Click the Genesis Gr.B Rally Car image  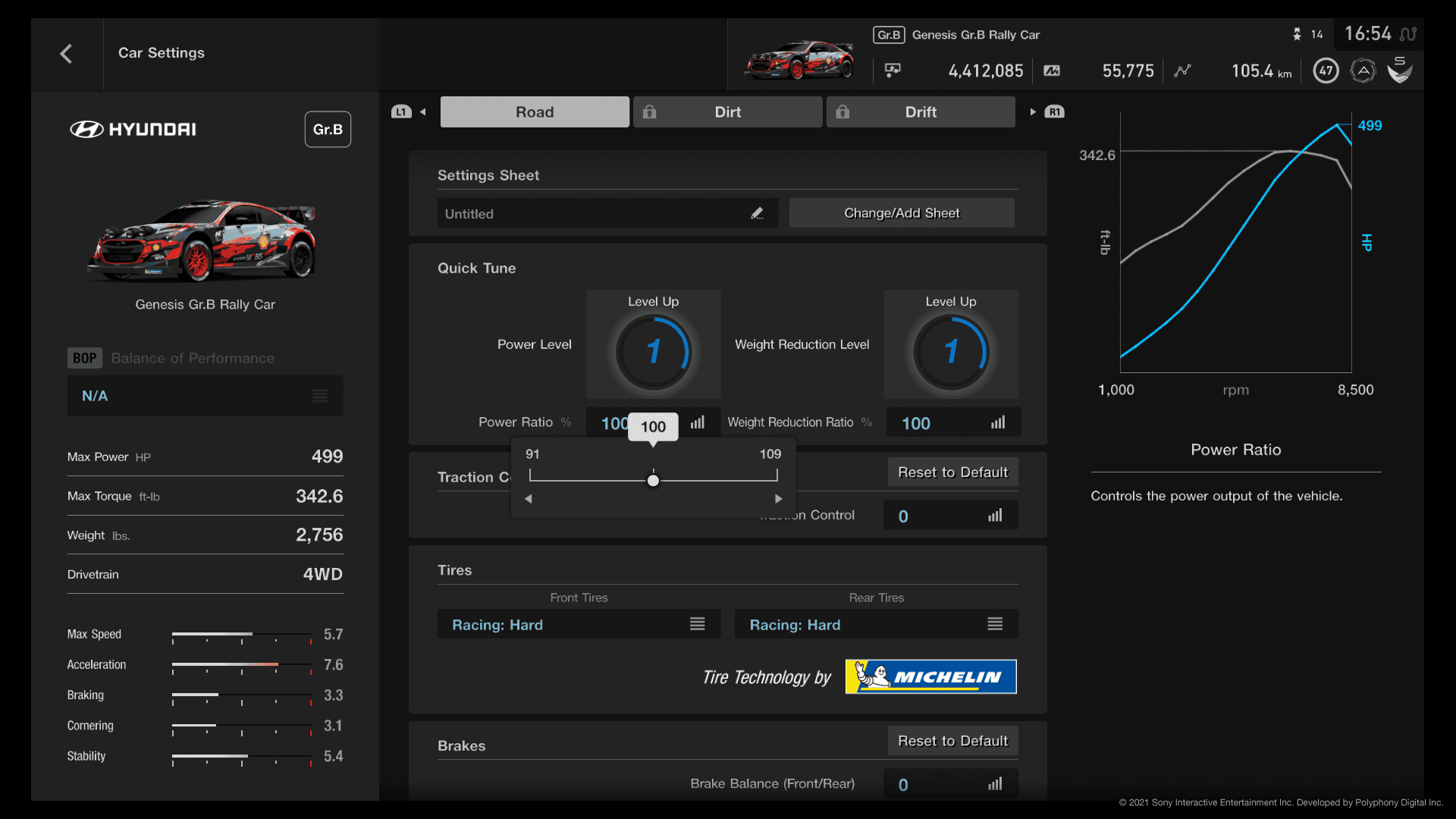tap(202, 240)
